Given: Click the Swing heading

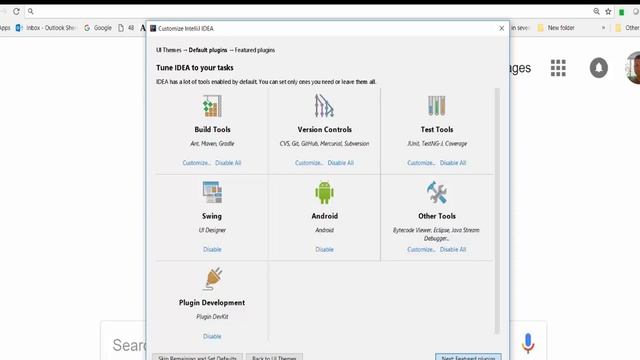Looking at the screenshot, I should pos(212,216).
